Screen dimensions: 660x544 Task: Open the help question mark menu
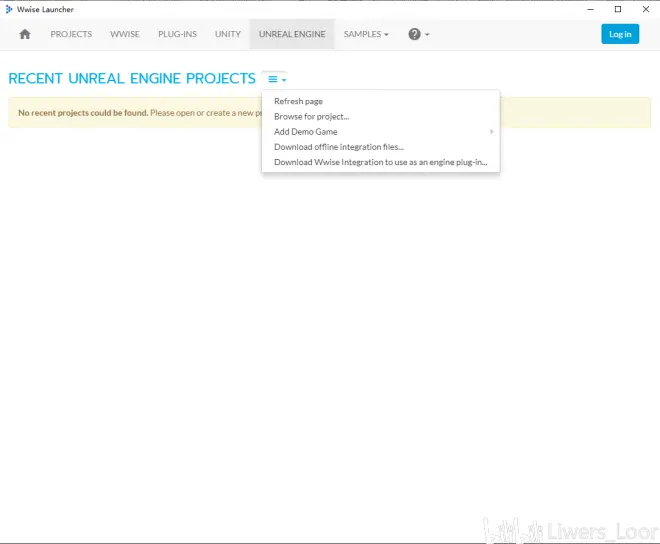point(418,34)
